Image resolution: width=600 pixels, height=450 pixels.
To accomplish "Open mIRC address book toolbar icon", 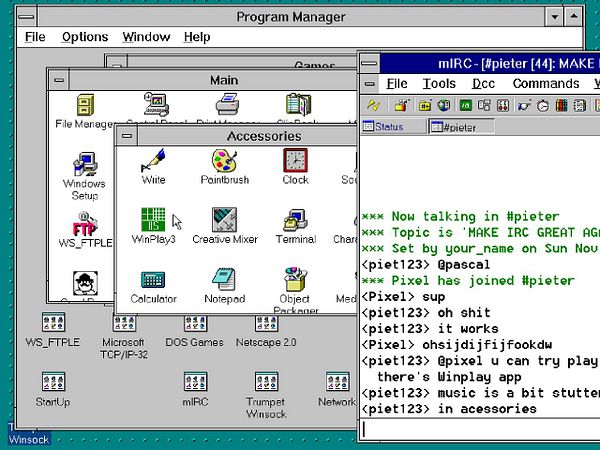I will pos(580,105).
